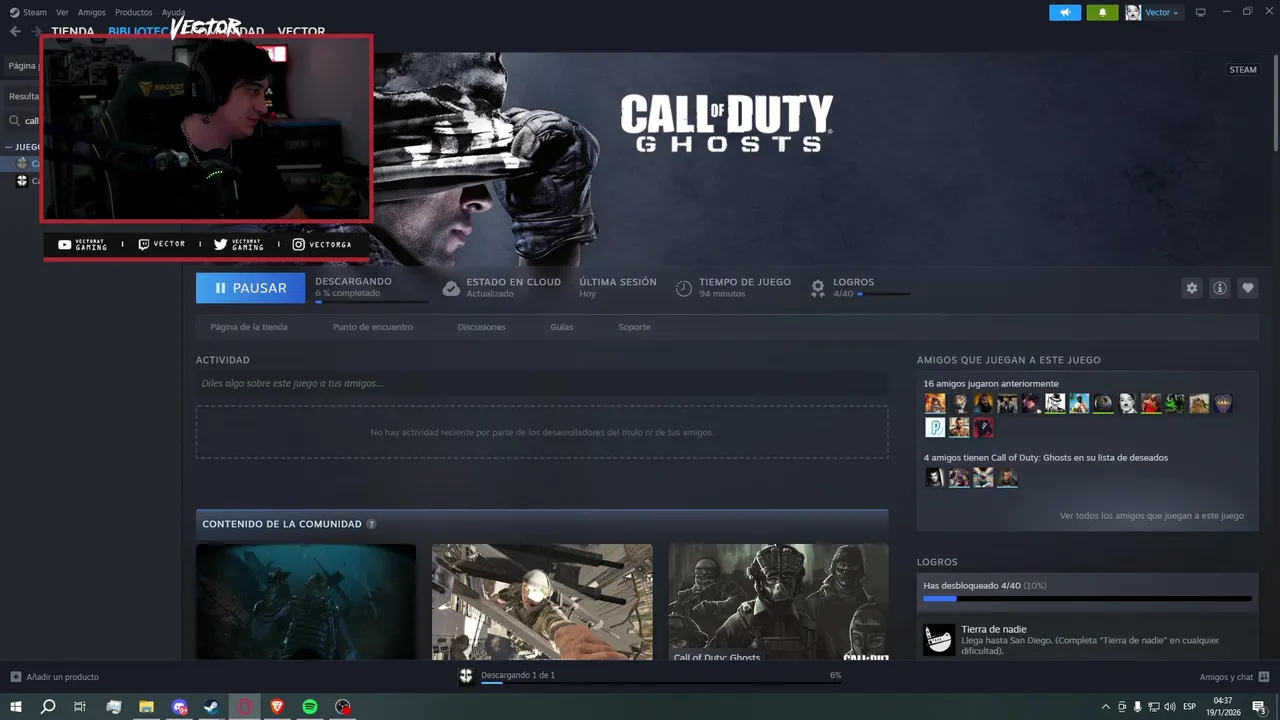The image size is (1280, 720).
Task: Go to the VECTOR profile tab
Action: [x=301, y=31]
